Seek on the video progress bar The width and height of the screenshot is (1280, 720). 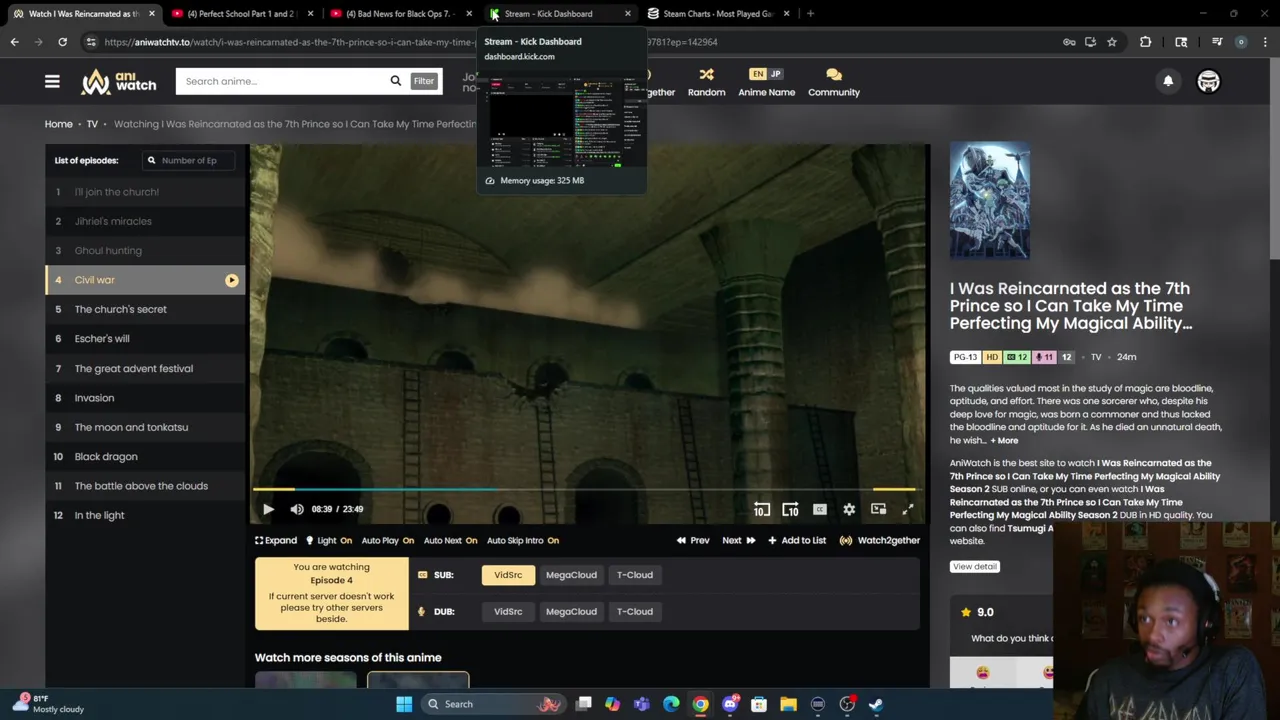point(583,489)
